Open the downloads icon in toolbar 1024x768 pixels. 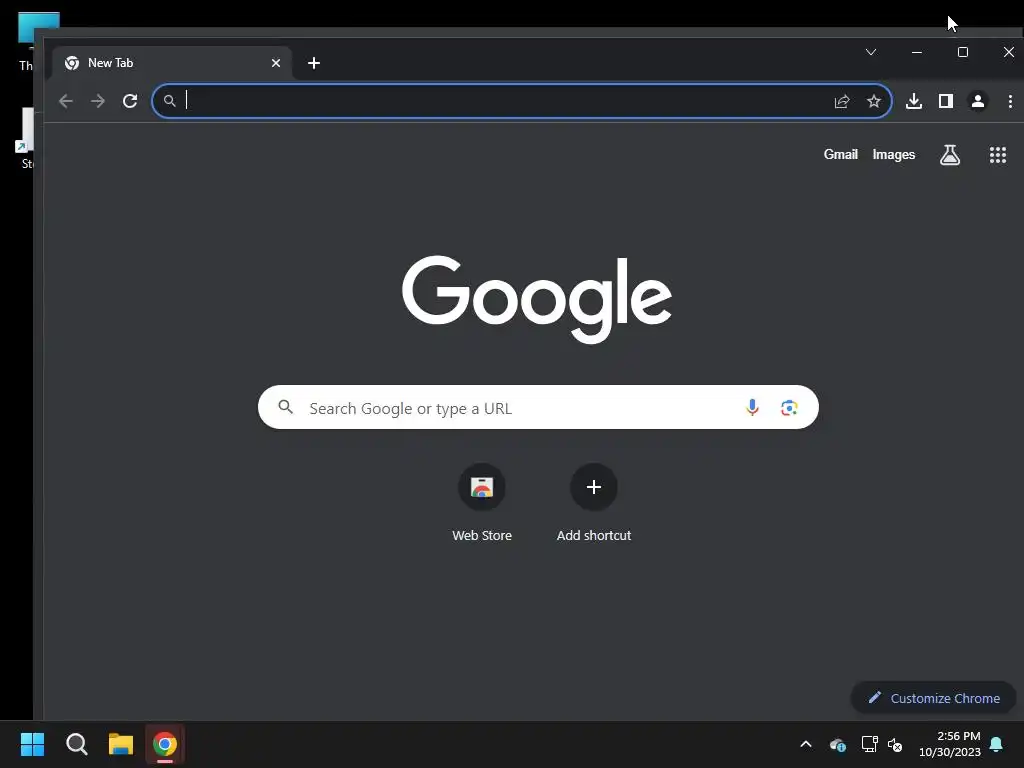[914, 101]
